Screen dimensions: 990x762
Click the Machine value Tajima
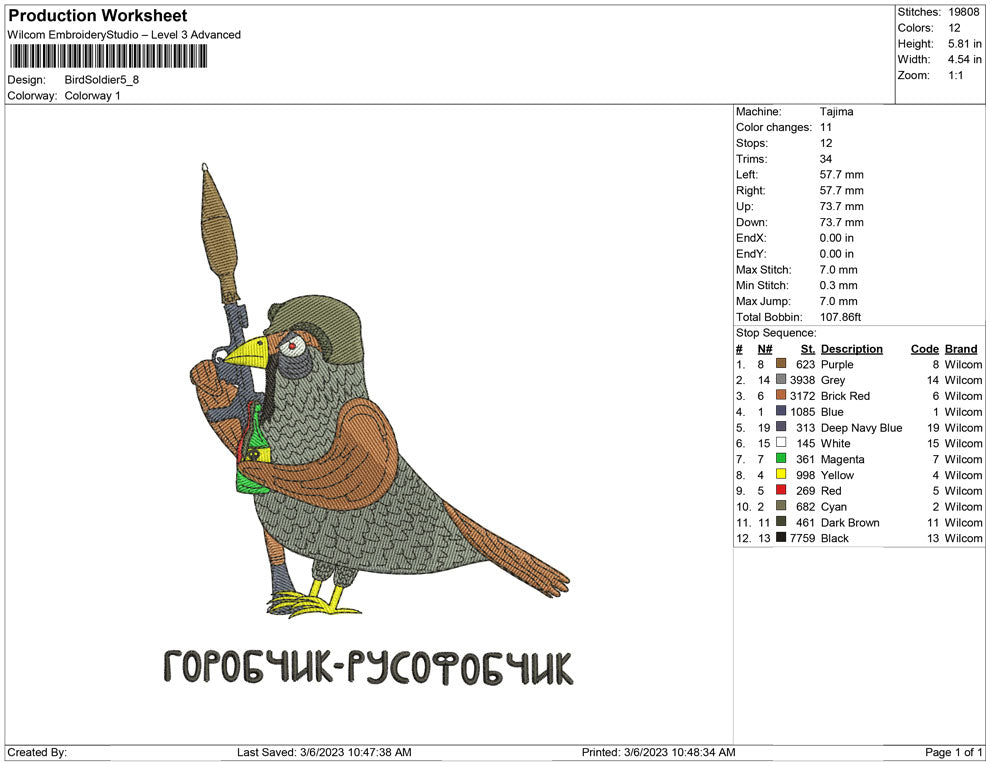[x=836, y=112]
